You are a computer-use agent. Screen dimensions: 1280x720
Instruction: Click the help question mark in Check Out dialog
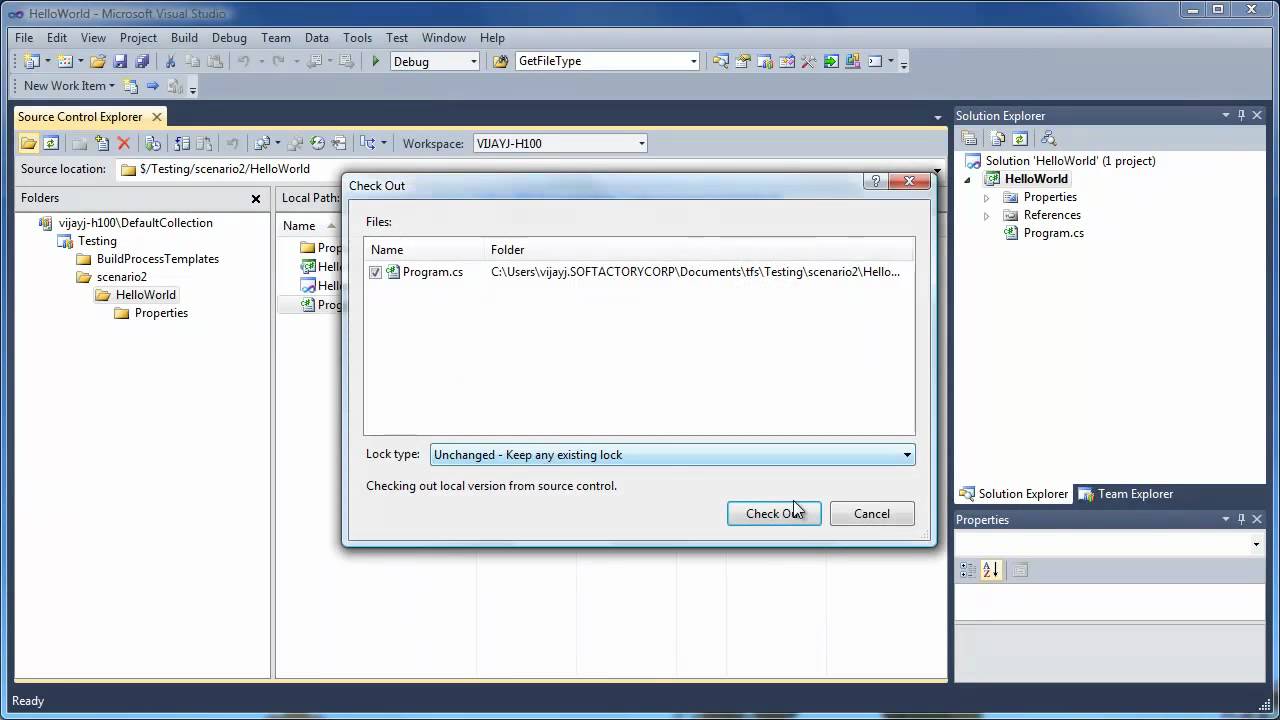point(875,181)
